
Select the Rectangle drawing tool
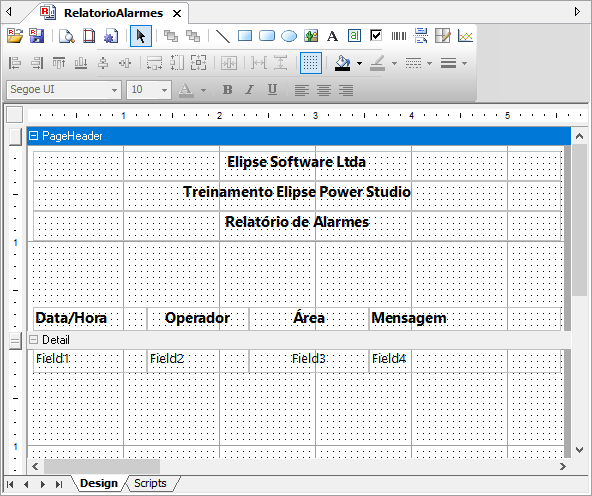(x=245, y=36)
